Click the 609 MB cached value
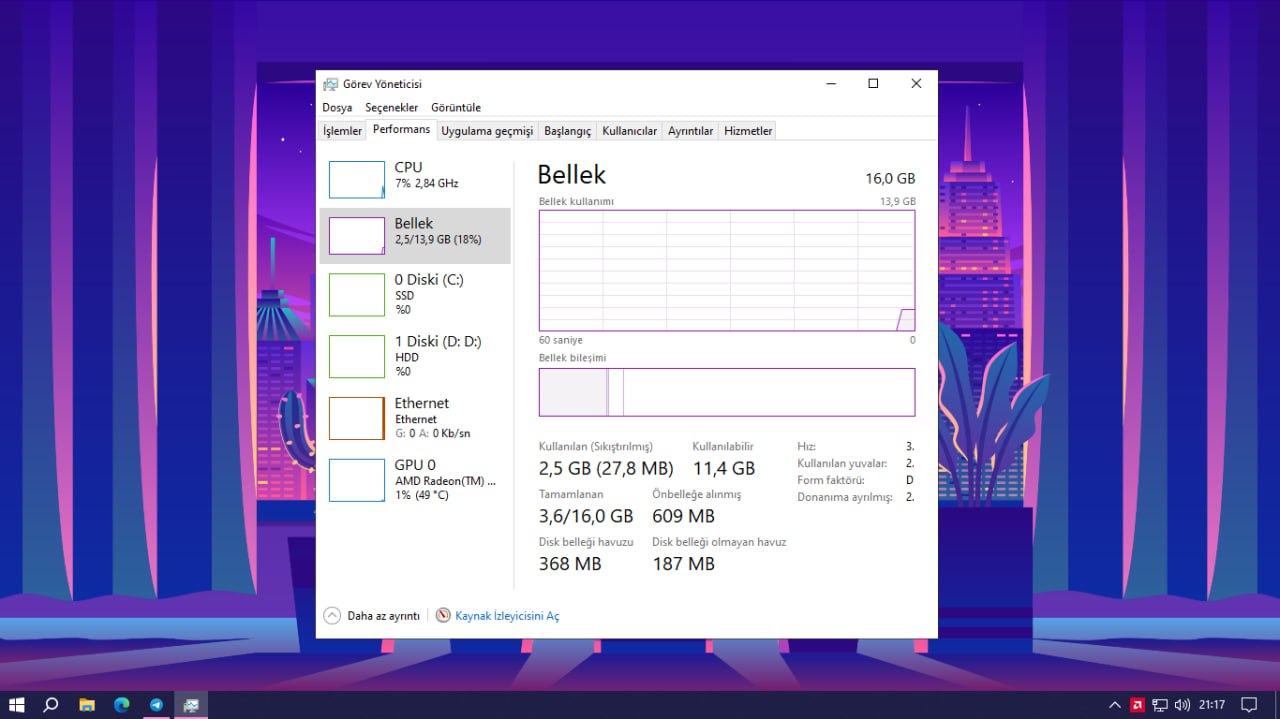1280x719 pixels. point(683,516)
